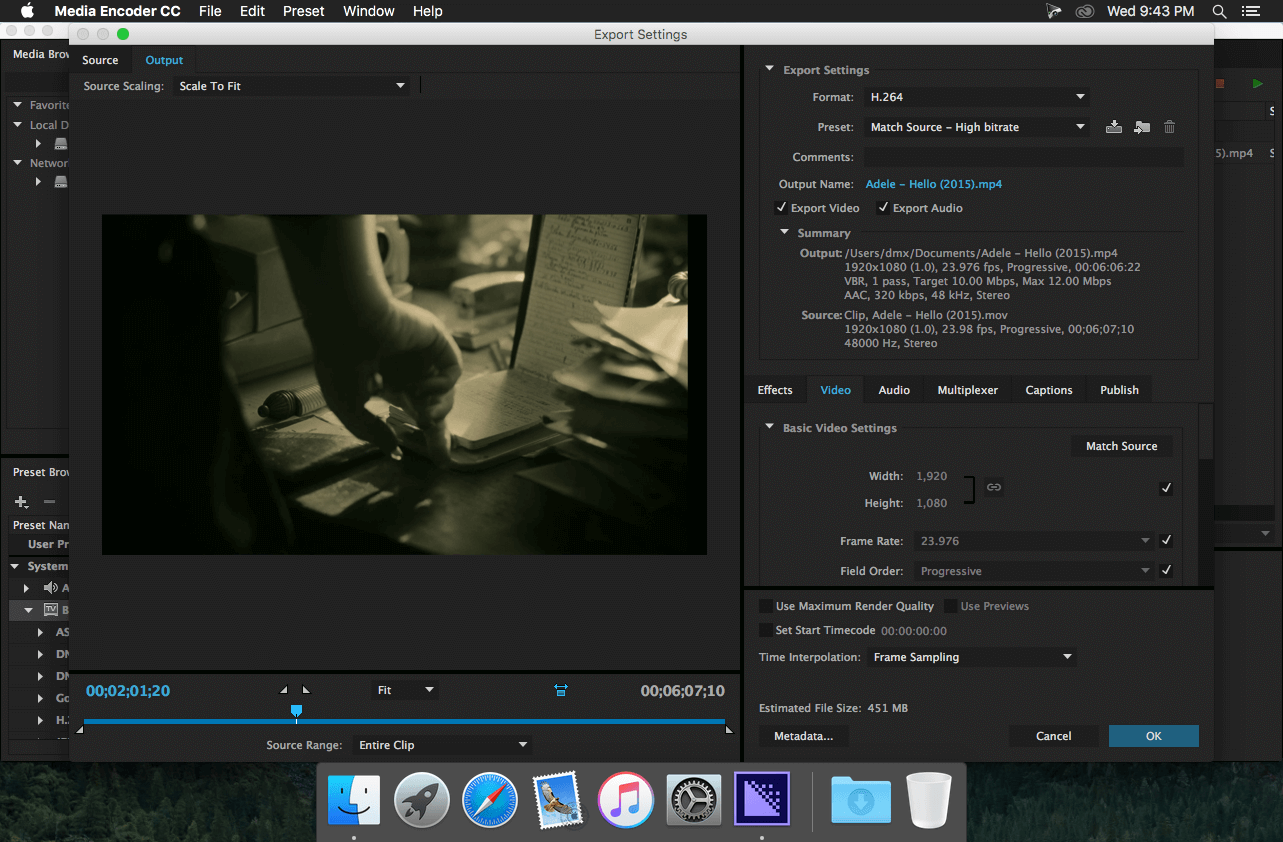Open the Preset menu in the menu bar
The height and width of the screenshot is (842, 1283).
click(303, 11)
